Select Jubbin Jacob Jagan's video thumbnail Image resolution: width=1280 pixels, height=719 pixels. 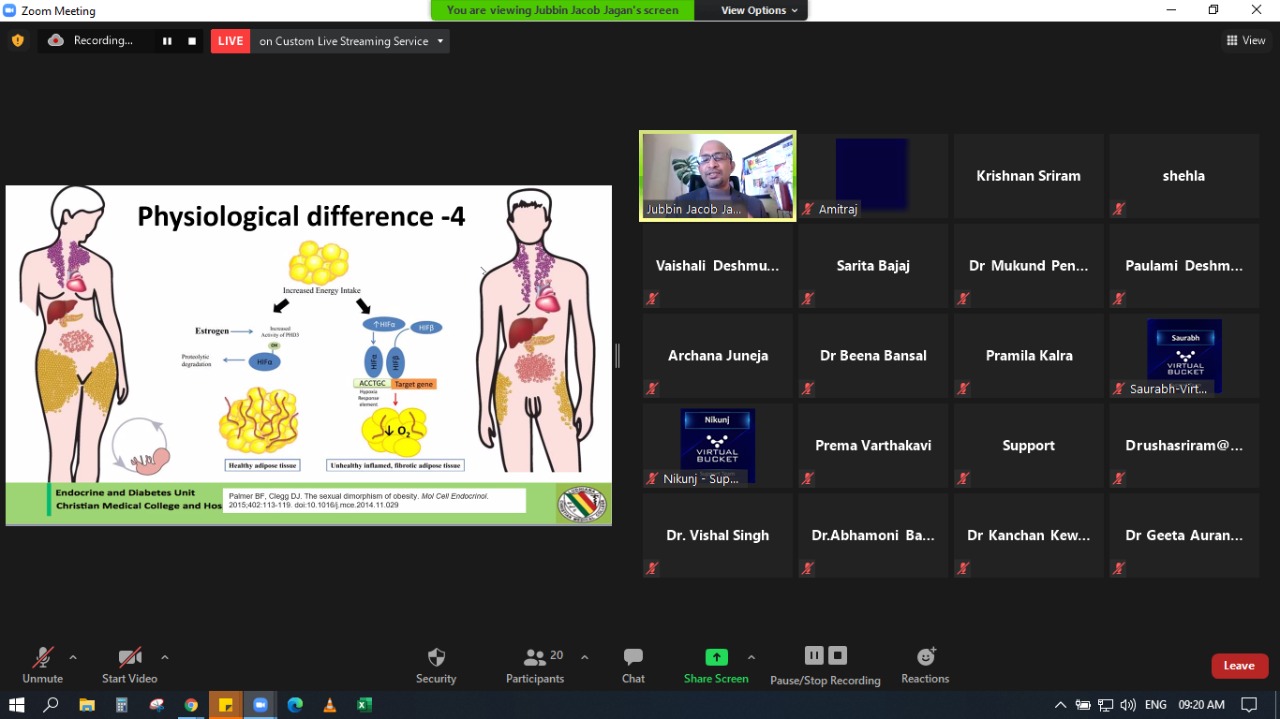click(717, 176)
